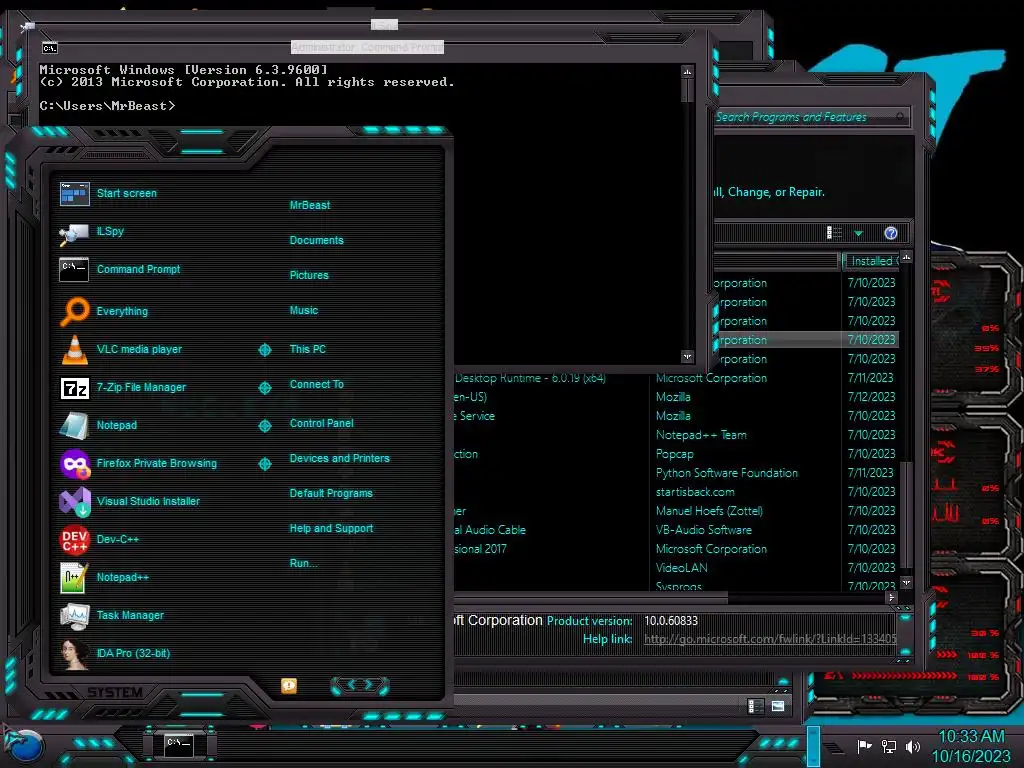Click the Search Programs and Features field
This screenshot has height=768, width=1024.
coord(808,117)
